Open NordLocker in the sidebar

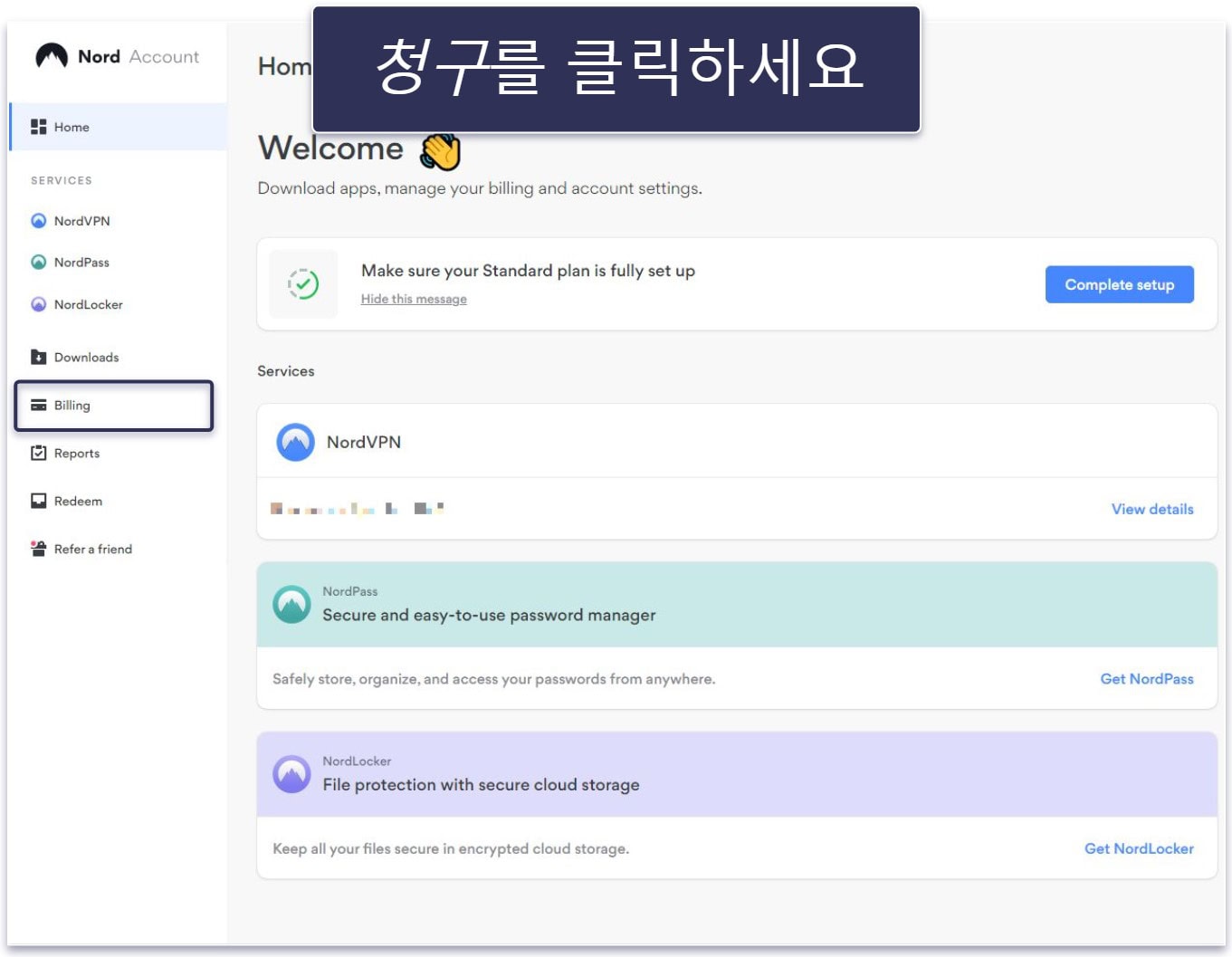point(88,304)
